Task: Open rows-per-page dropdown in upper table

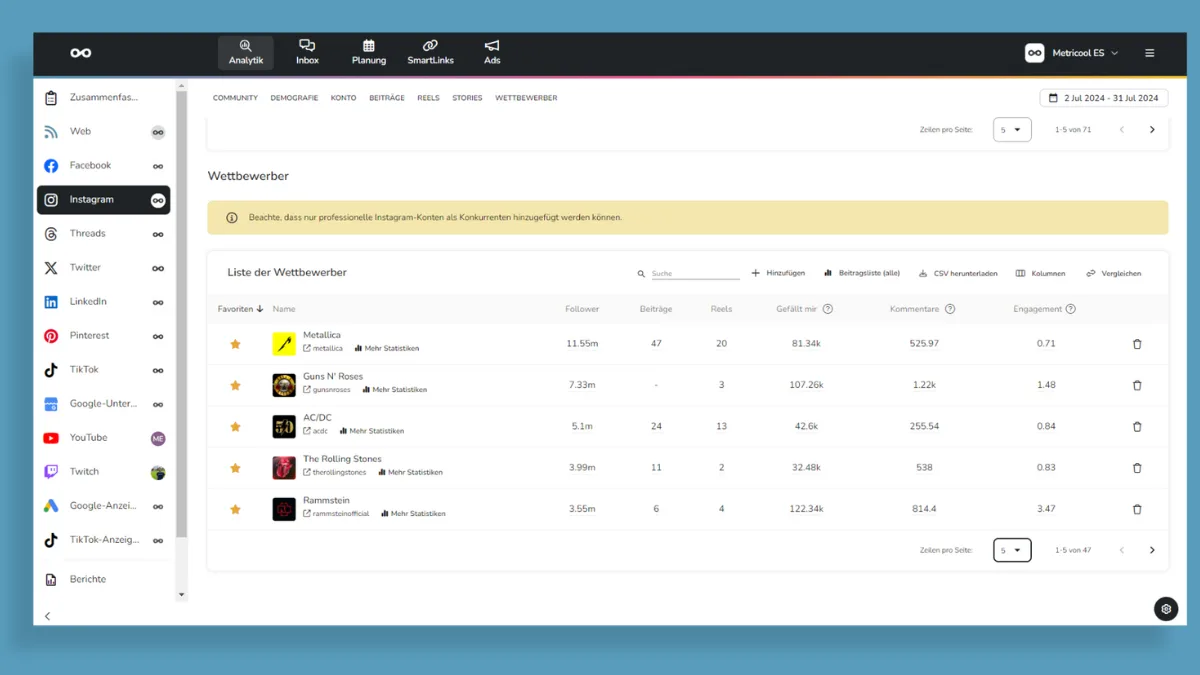Action: 1012,130
